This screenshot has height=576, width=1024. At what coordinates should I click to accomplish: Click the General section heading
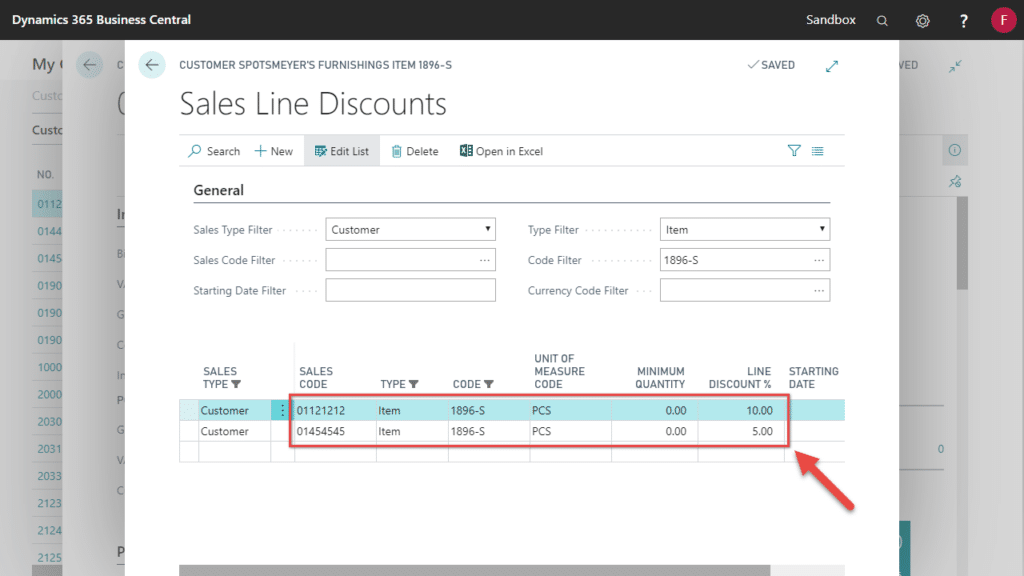(218, 190)
